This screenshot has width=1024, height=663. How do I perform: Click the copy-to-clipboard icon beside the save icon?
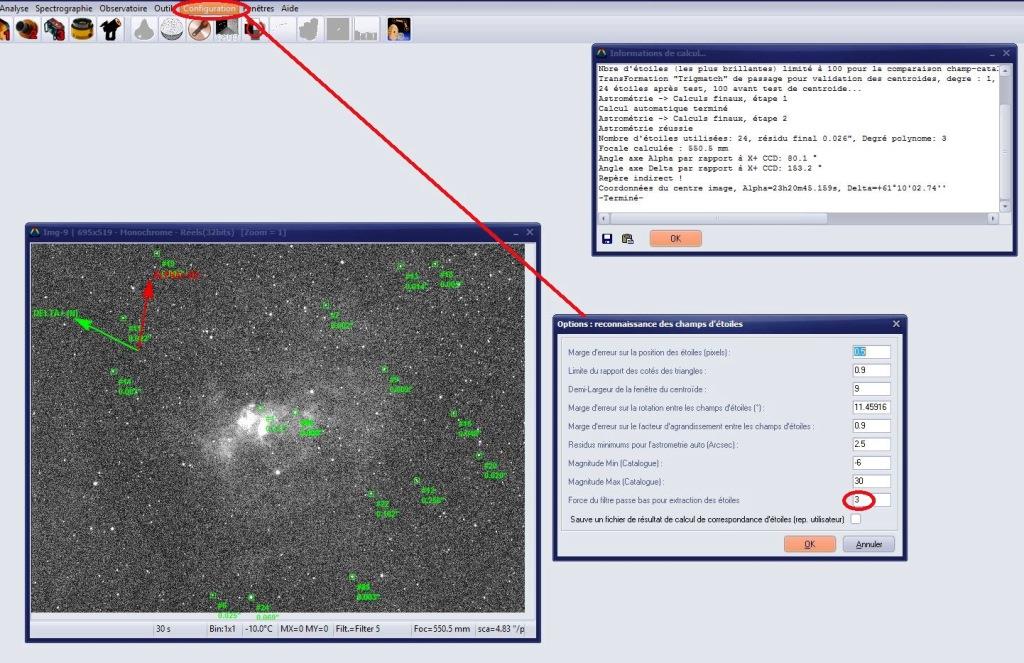click(627, 239)
